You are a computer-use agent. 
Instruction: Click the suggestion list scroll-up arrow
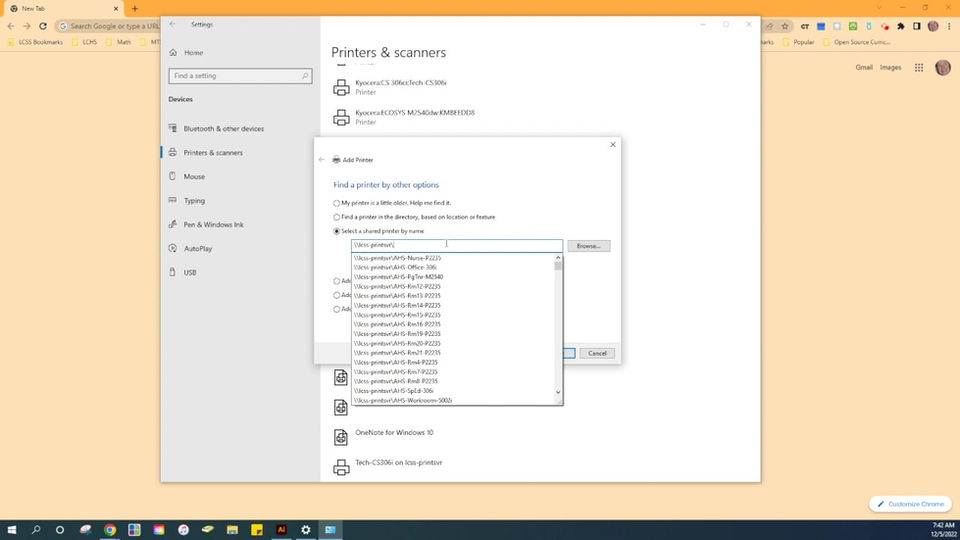pos(558,258)
